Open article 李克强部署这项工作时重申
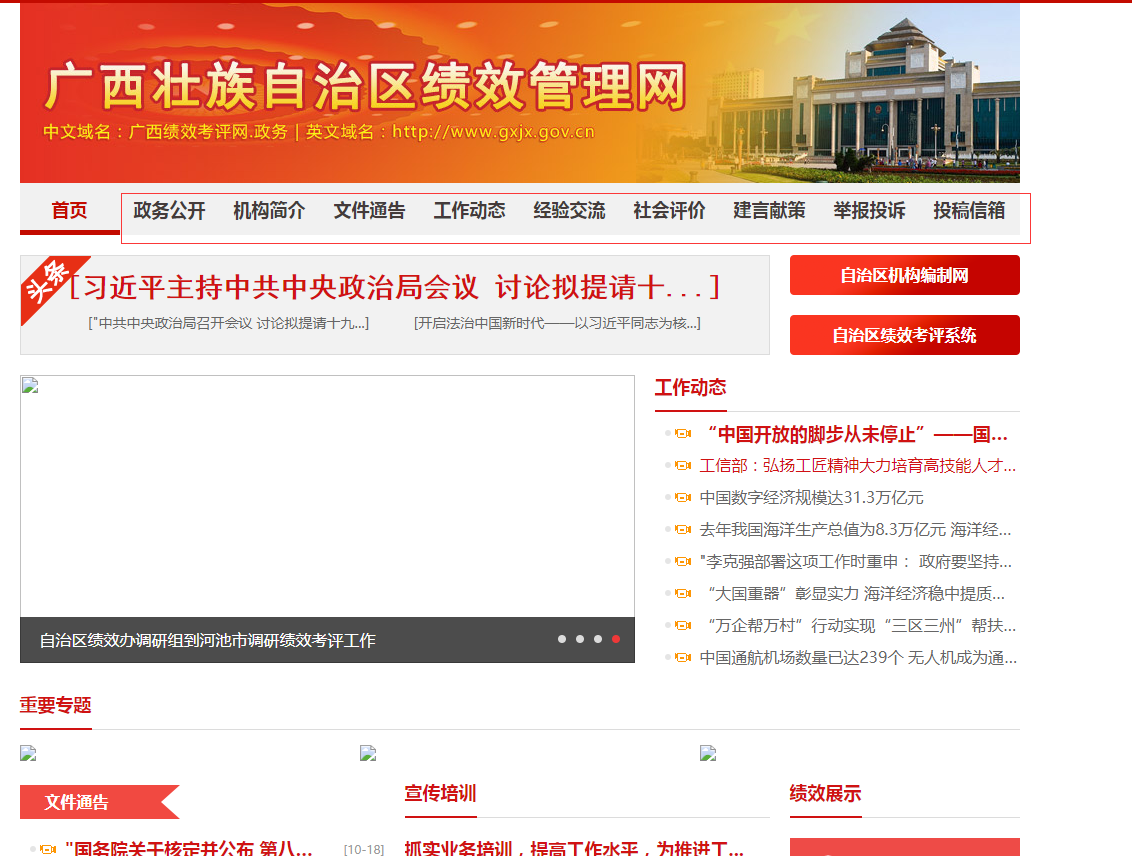 click(855, 562)
